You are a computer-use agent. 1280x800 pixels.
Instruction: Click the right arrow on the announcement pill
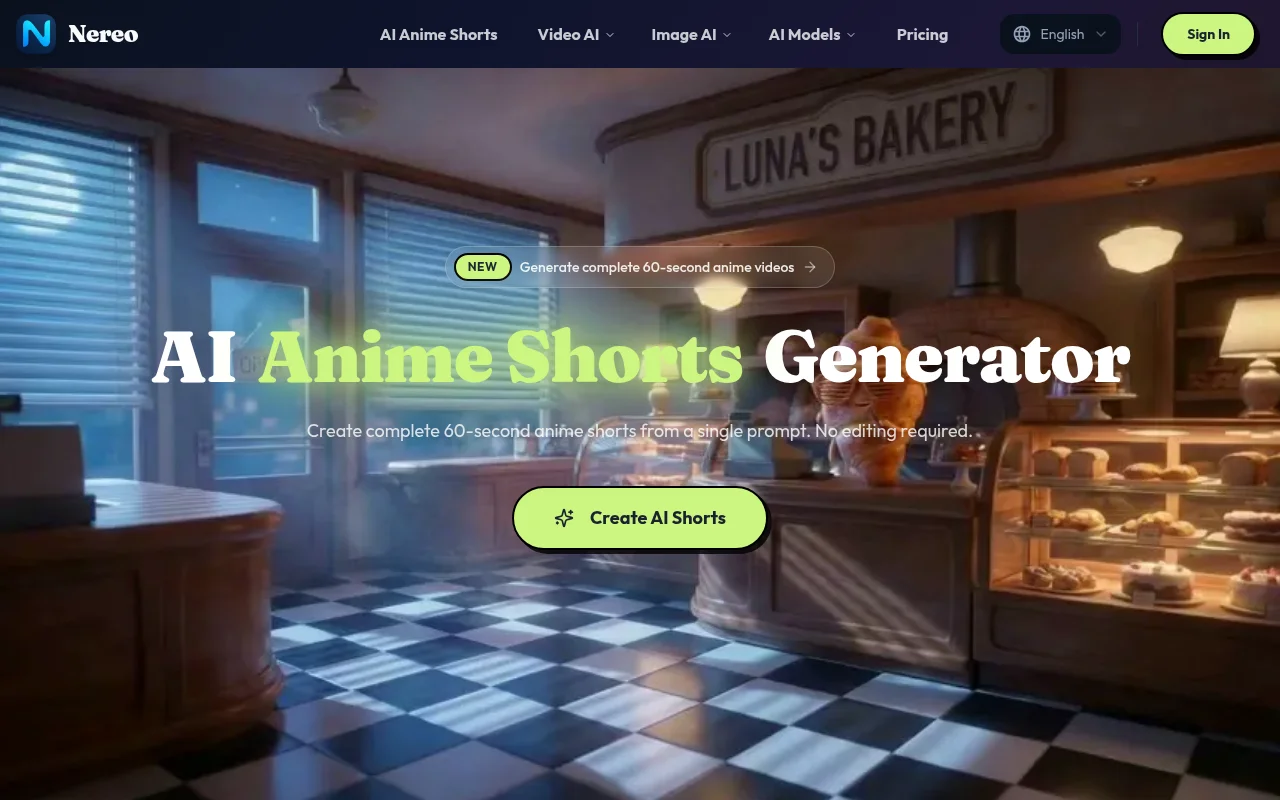pos(810,267)
